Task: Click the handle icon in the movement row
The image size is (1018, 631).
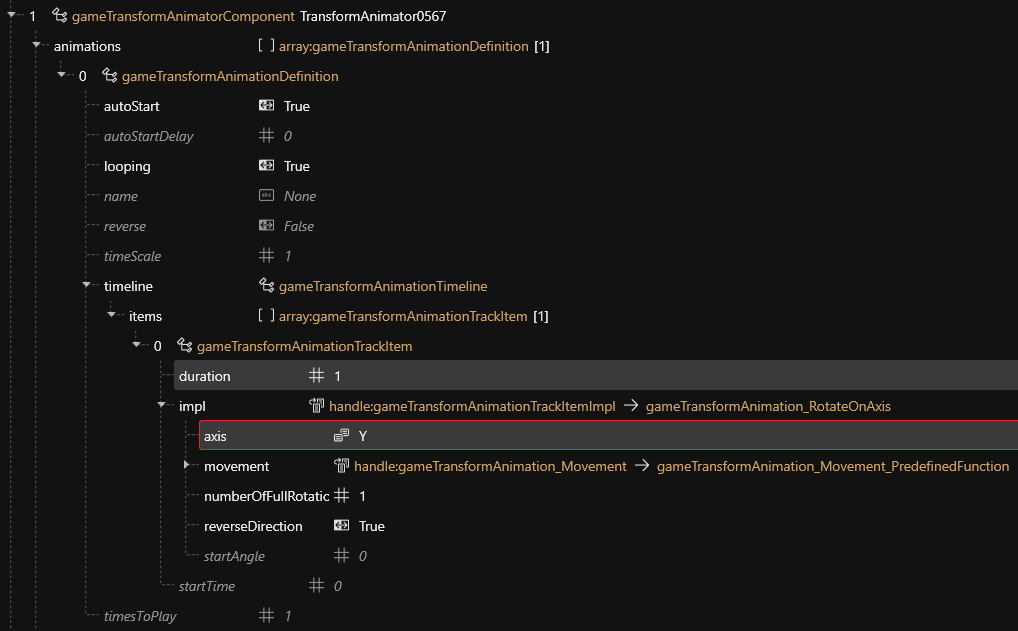Action: [341, 466]
